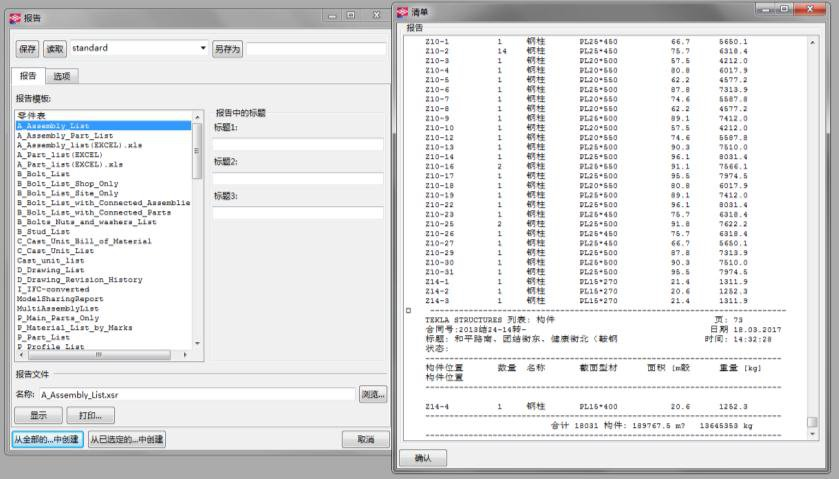This screenshot has height=479, width=839.
Task: Click the 保存 button in report dialog
Action: pos(27,49)
